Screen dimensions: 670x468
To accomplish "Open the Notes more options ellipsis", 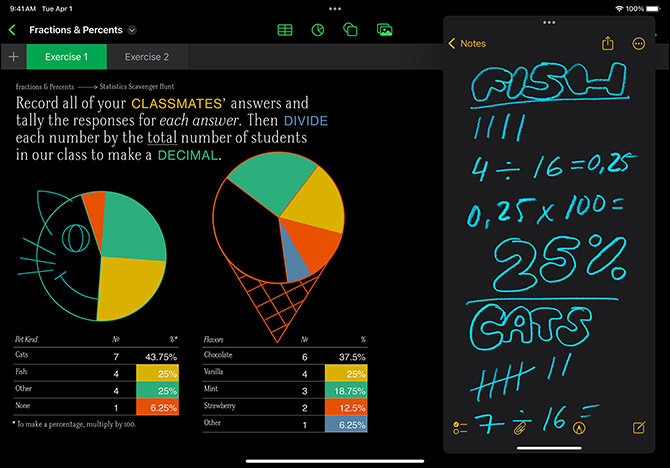I will (639, 44).
